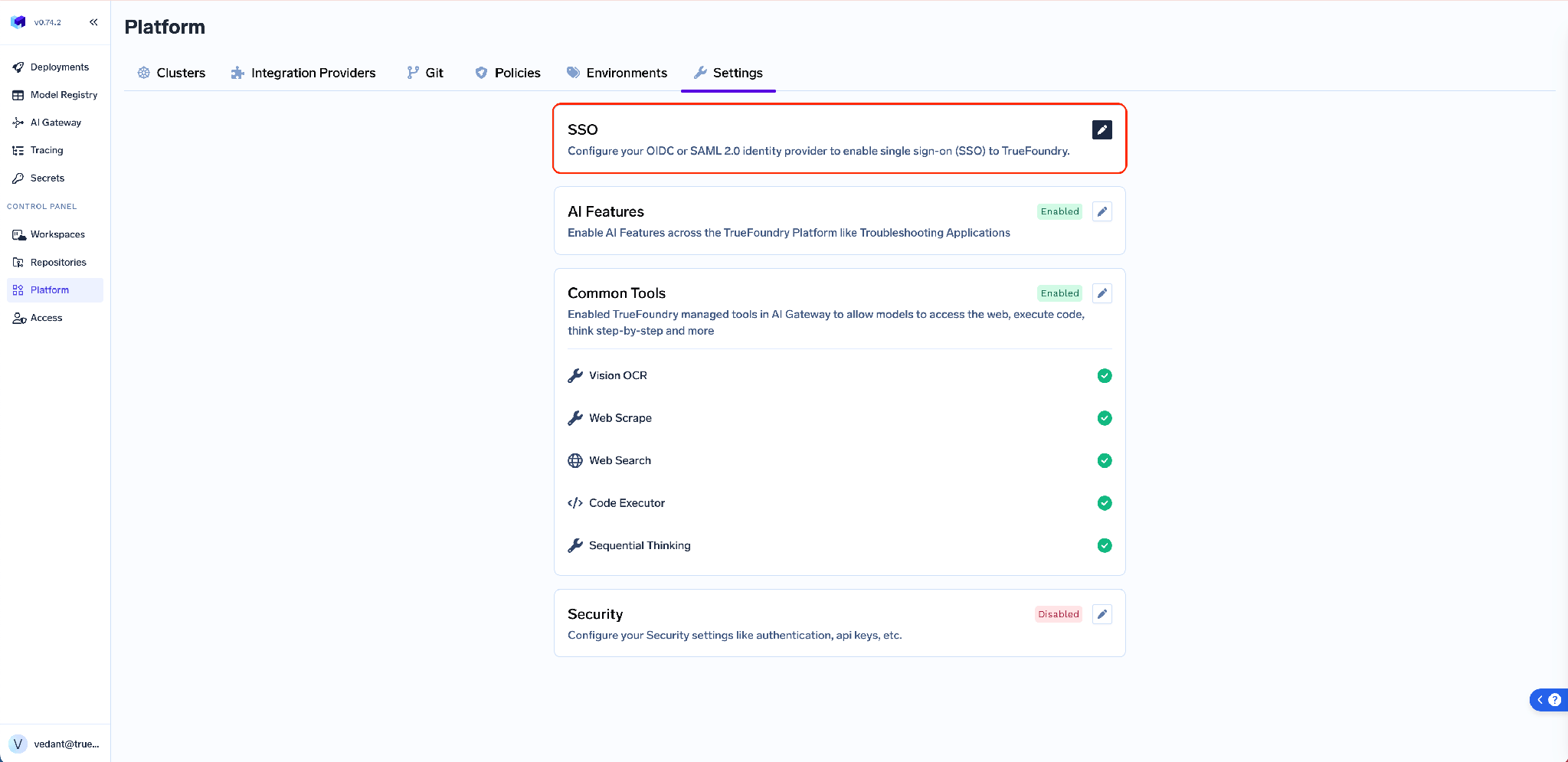Image resolution: width=1568 pixels, height=762 pixels.
Task: Click the Web Search green checkmark
Action: coord(1105,460)
